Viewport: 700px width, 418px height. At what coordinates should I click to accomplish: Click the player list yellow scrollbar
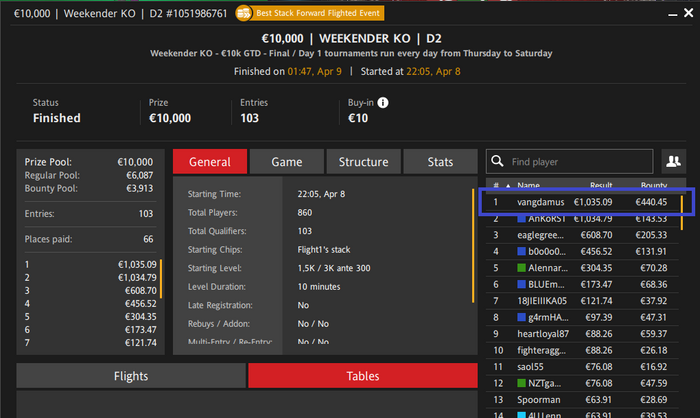pos(682,212)
